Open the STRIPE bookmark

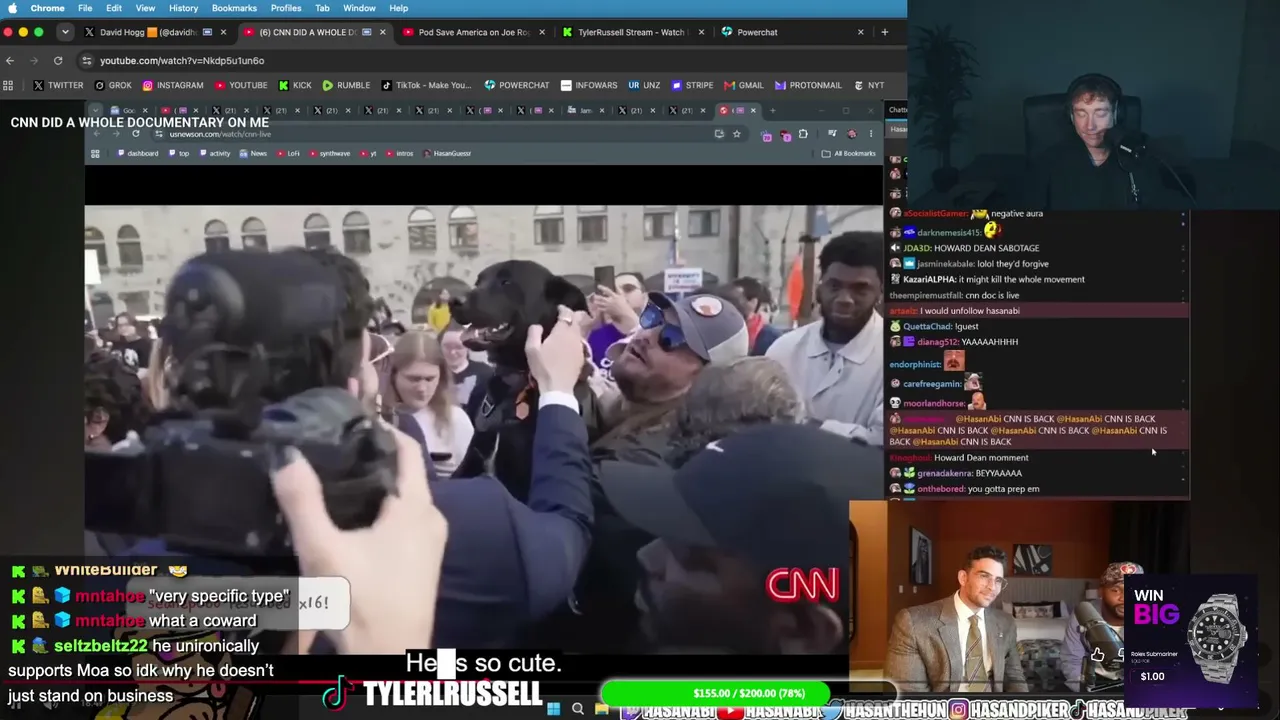[692, 85]
